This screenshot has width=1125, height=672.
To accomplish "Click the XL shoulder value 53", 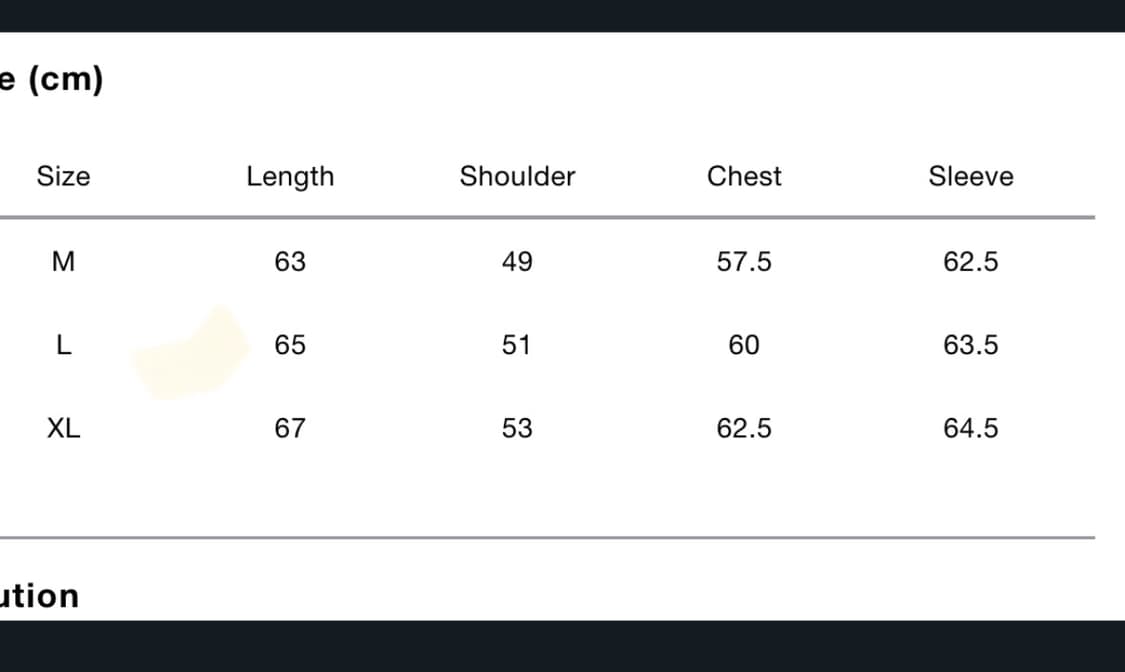I will [x=517, y=428].
